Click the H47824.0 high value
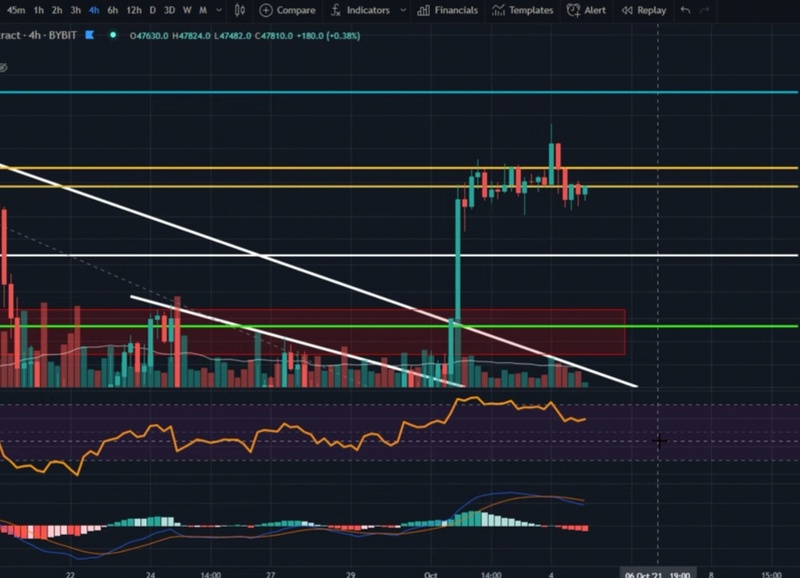Image resolution: width=800 pixels, height=578 pixels. [191, 36]
